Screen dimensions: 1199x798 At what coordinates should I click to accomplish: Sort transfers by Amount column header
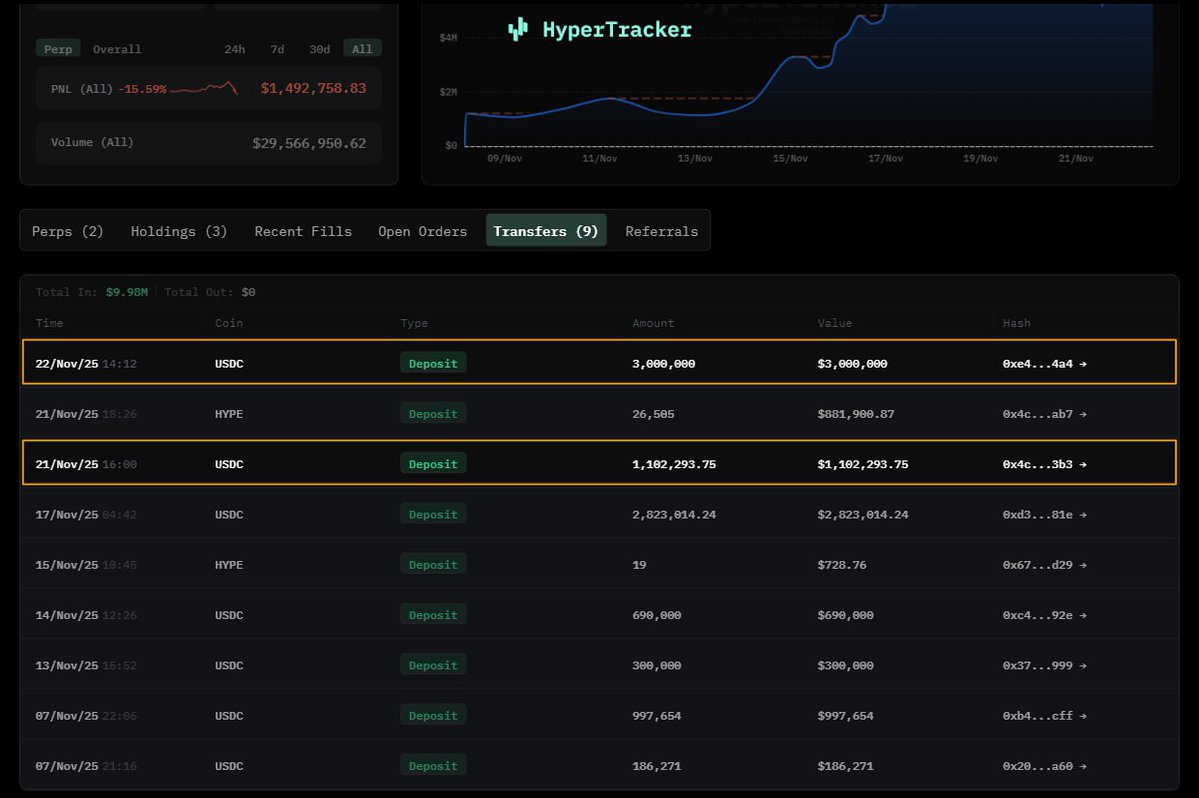[653, 323]
